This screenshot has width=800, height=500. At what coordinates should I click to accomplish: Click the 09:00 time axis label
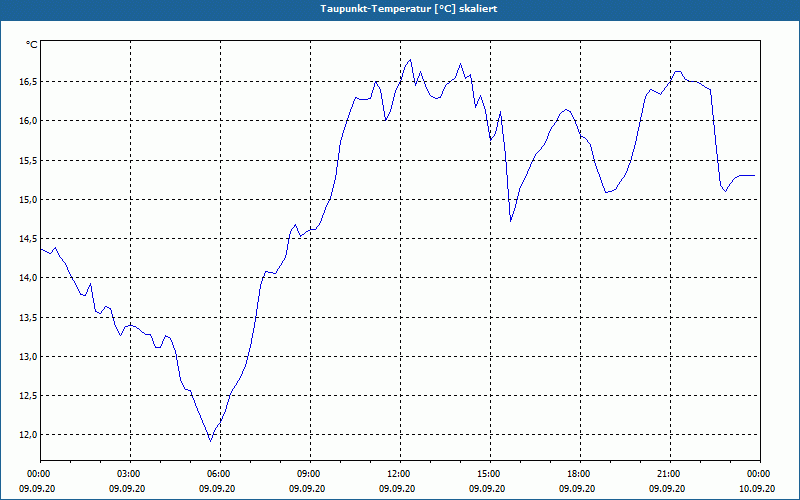coord(310,474)
